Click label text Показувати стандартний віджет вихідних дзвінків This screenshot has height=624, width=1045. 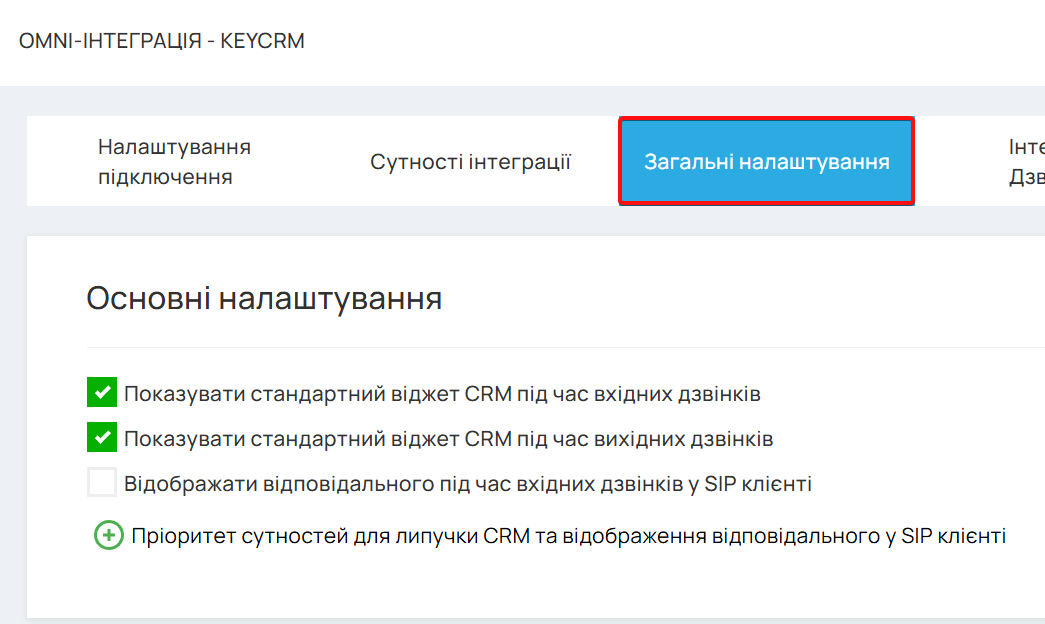[x=449, y=439]
